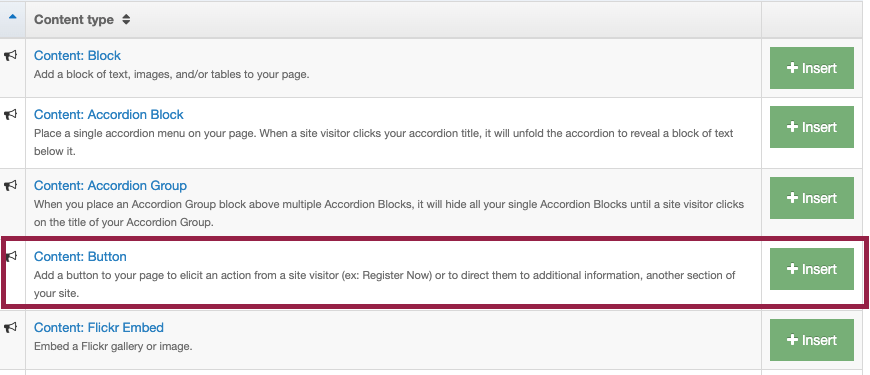Click the blue ascending sort arrow in first column
870x375 pixels.
12,17
